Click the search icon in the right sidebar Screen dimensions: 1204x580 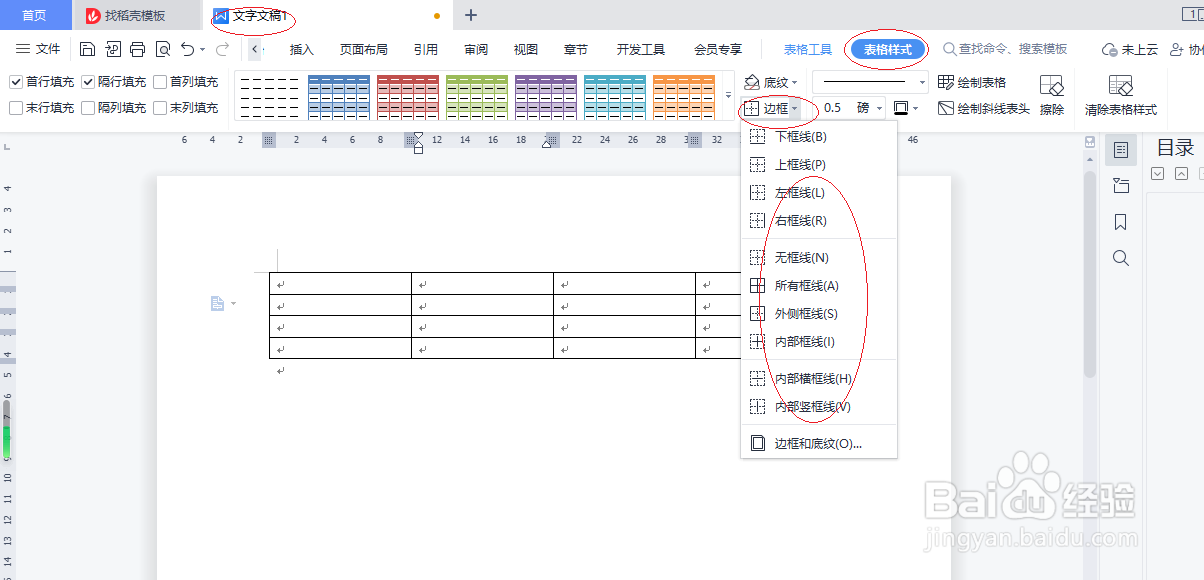(1120, 258)
